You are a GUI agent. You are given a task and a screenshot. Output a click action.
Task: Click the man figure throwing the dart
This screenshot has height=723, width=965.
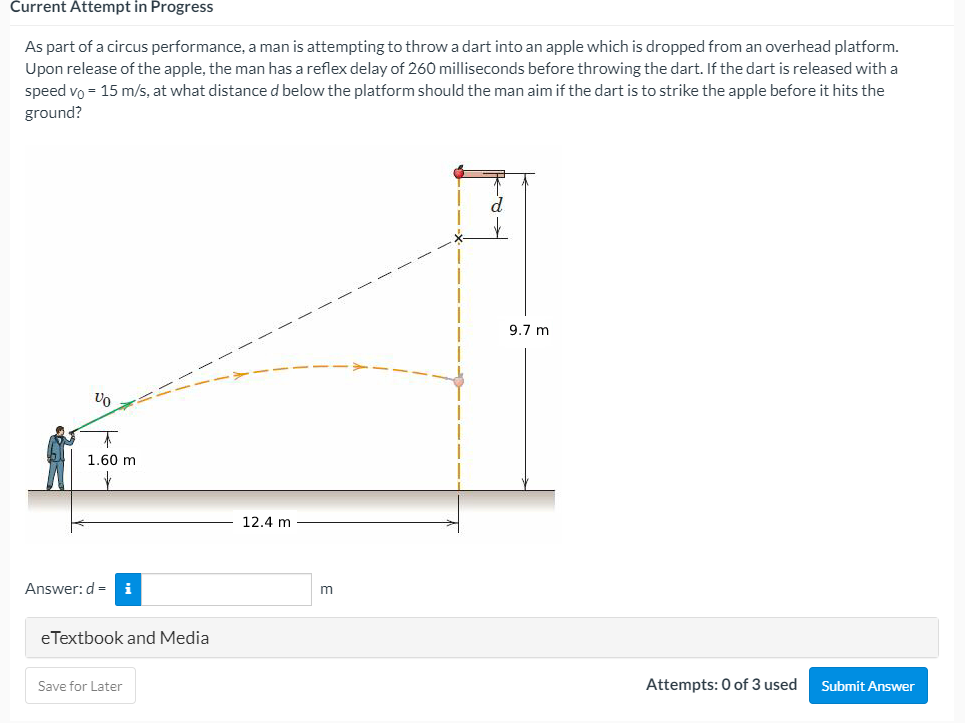(x=58, y=455)
